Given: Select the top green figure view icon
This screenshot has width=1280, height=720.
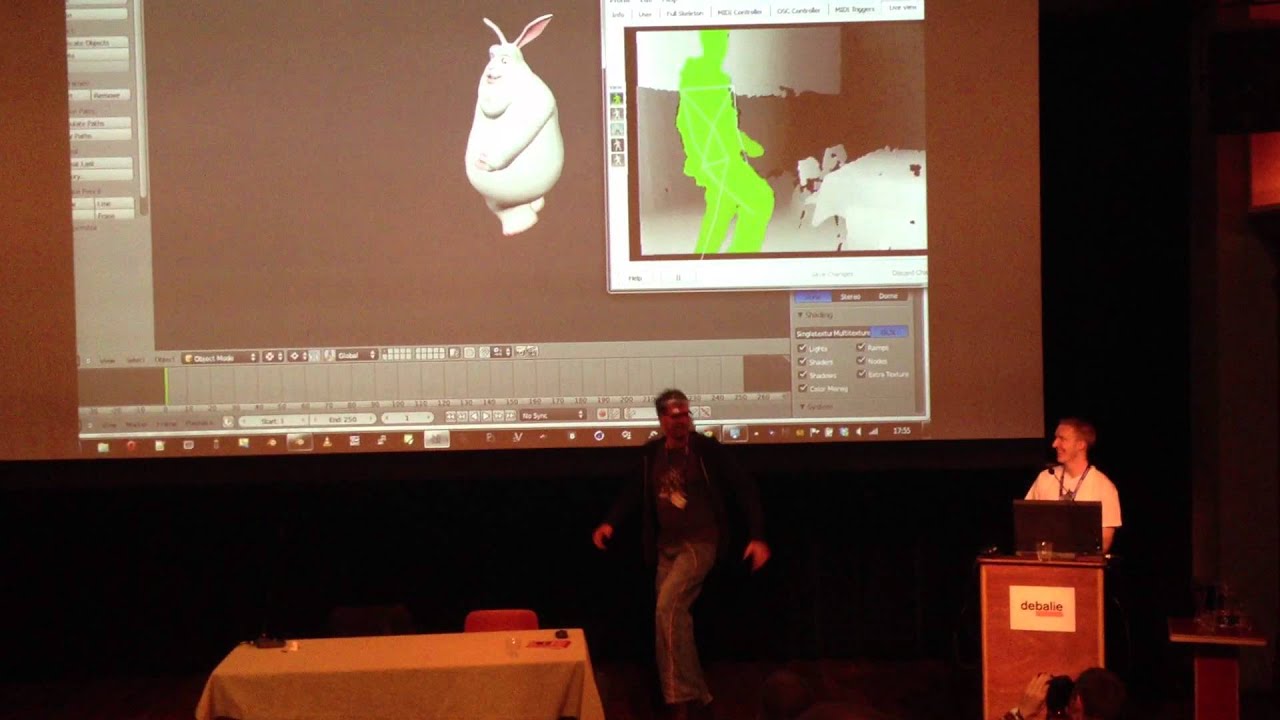Looking at the screenshot, I should coord(616,99).
